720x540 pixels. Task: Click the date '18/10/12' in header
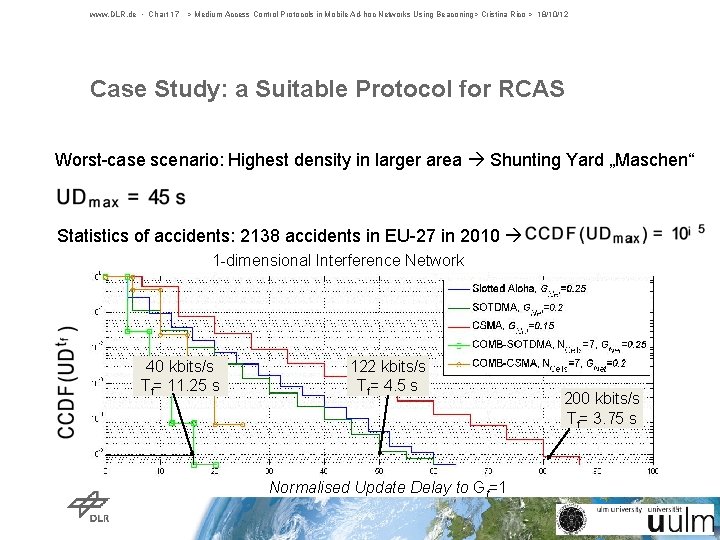[553, 14]
